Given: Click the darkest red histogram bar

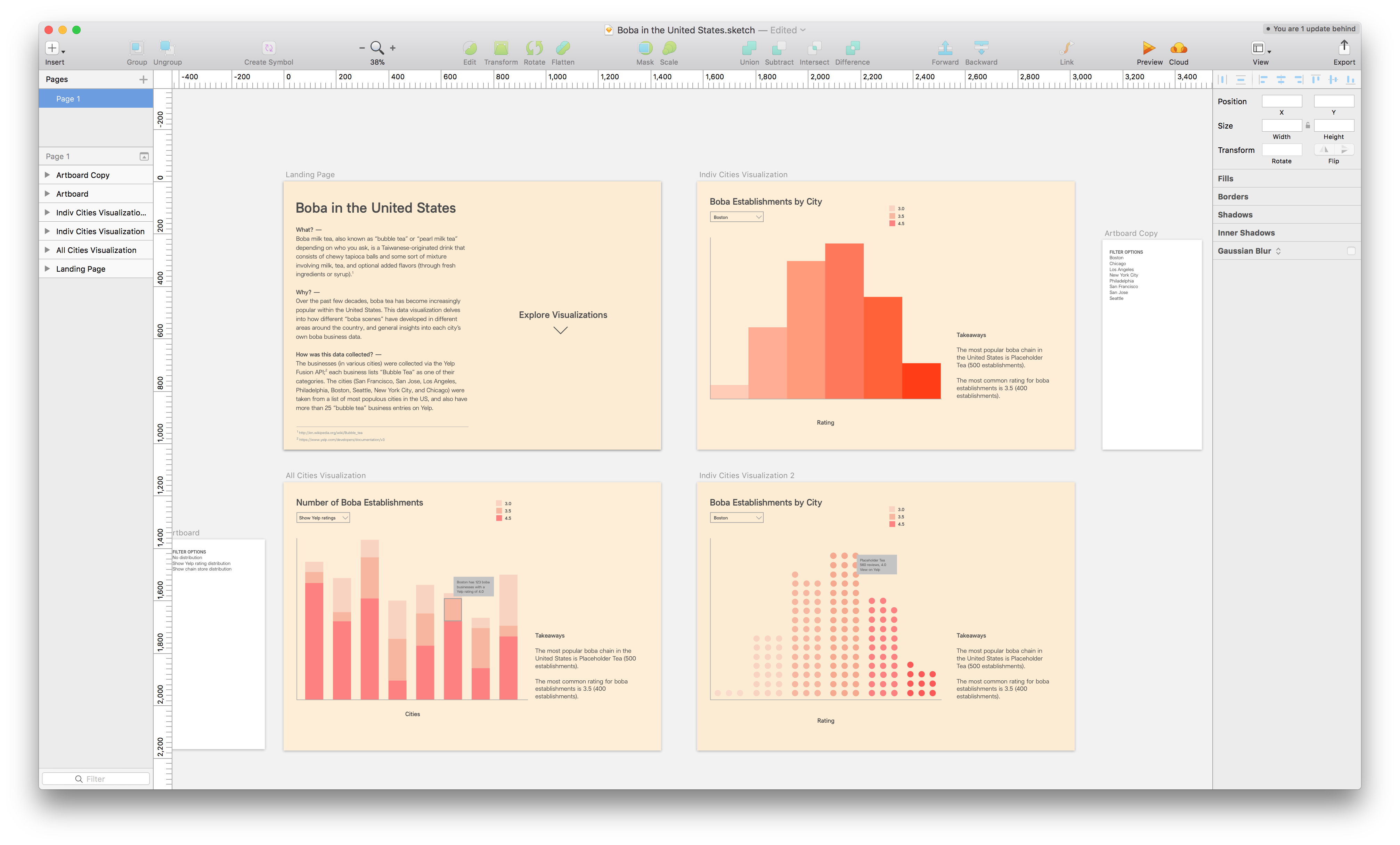Looking at the screenshot, I should (x=921, y=380).
